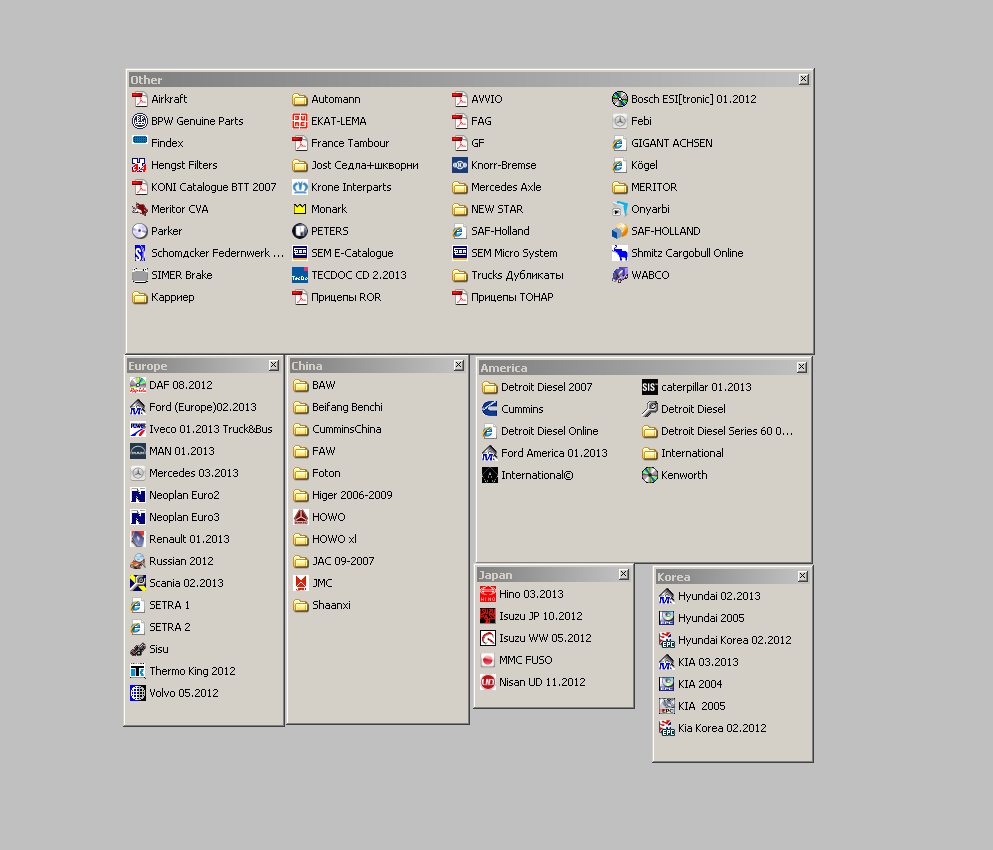Launch Knorr-Bremse catalog via its icon

point(460,165)
